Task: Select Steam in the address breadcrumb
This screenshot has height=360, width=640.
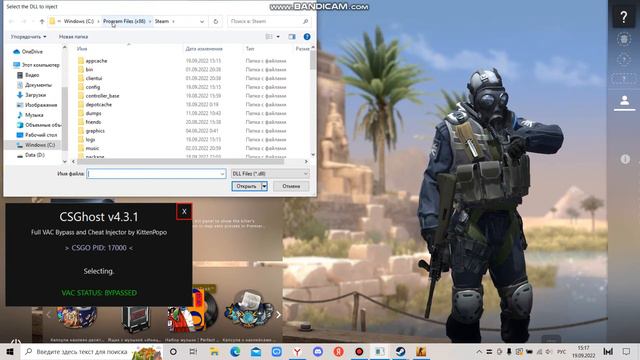Action: coord(162,21)
